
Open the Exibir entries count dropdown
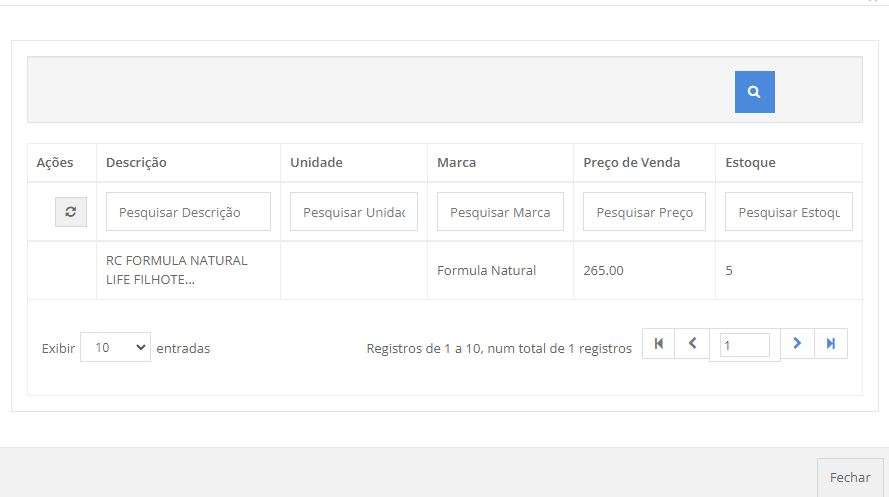click(115, 348)
